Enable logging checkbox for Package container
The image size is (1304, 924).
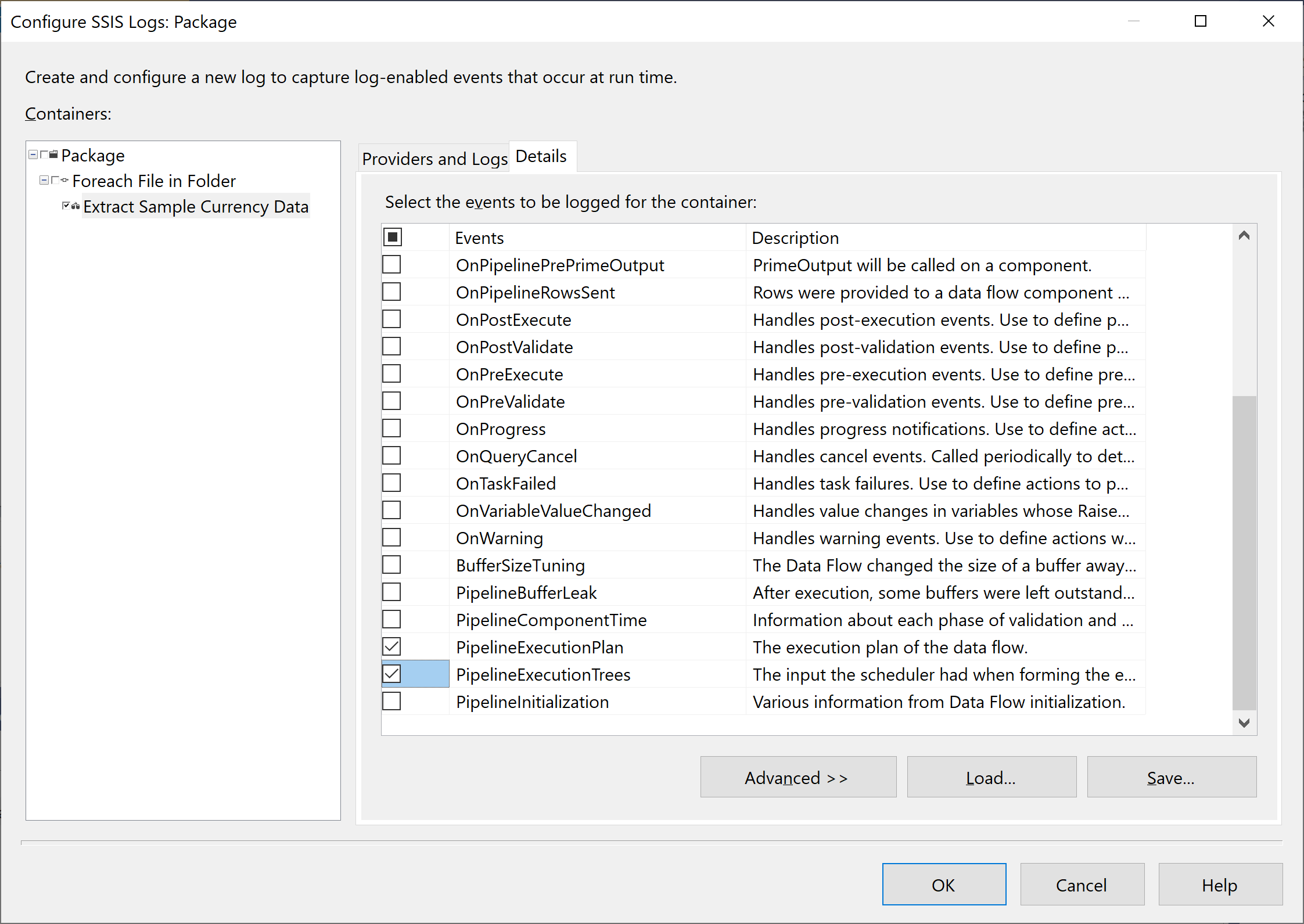pos(44,154)
